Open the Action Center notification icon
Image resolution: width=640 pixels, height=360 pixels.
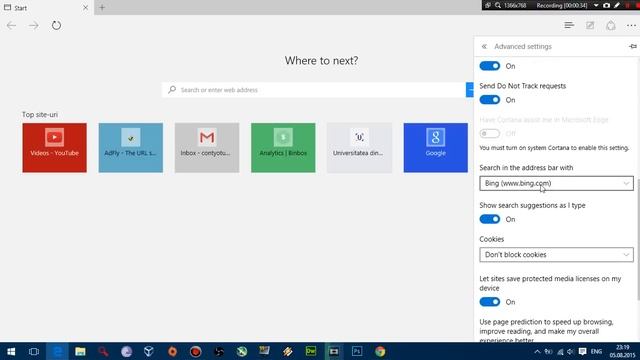tap(582, 351)
